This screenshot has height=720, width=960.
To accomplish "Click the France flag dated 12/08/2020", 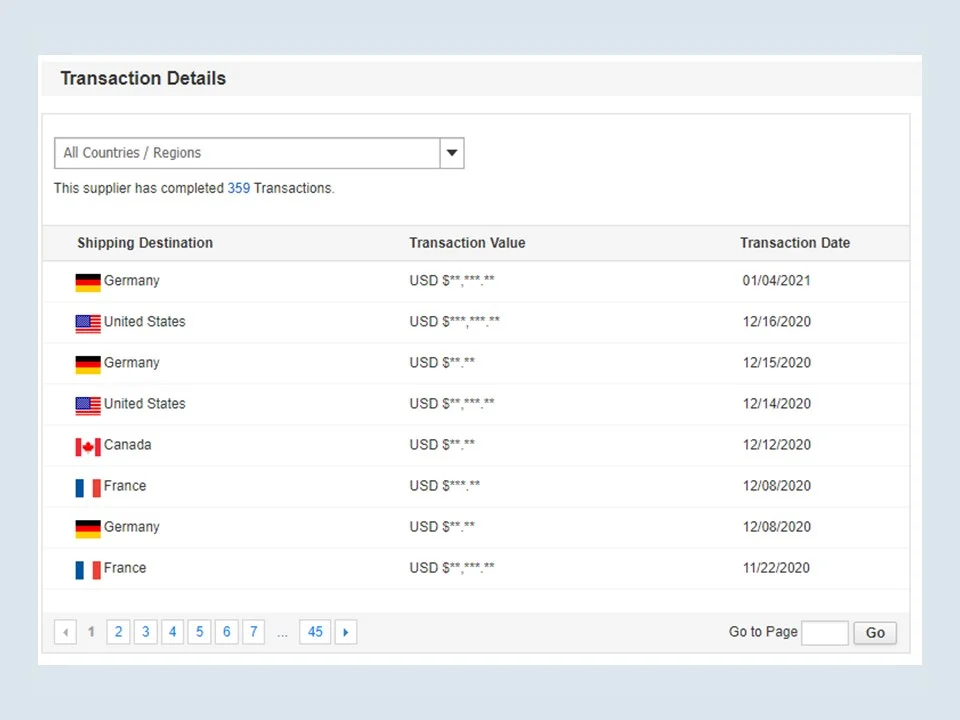I will (x=88, y=487).
